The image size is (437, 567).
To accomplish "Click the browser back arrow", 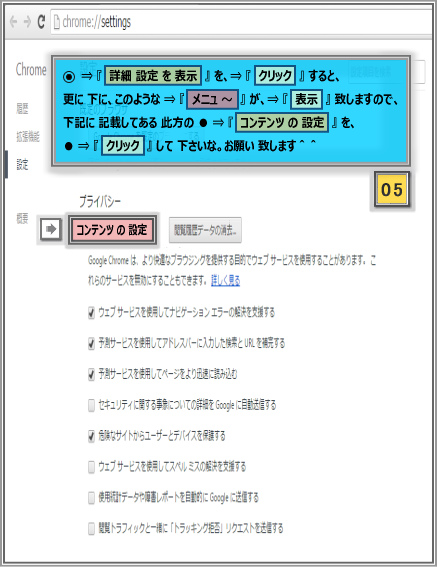I will (x=13, y=22).
